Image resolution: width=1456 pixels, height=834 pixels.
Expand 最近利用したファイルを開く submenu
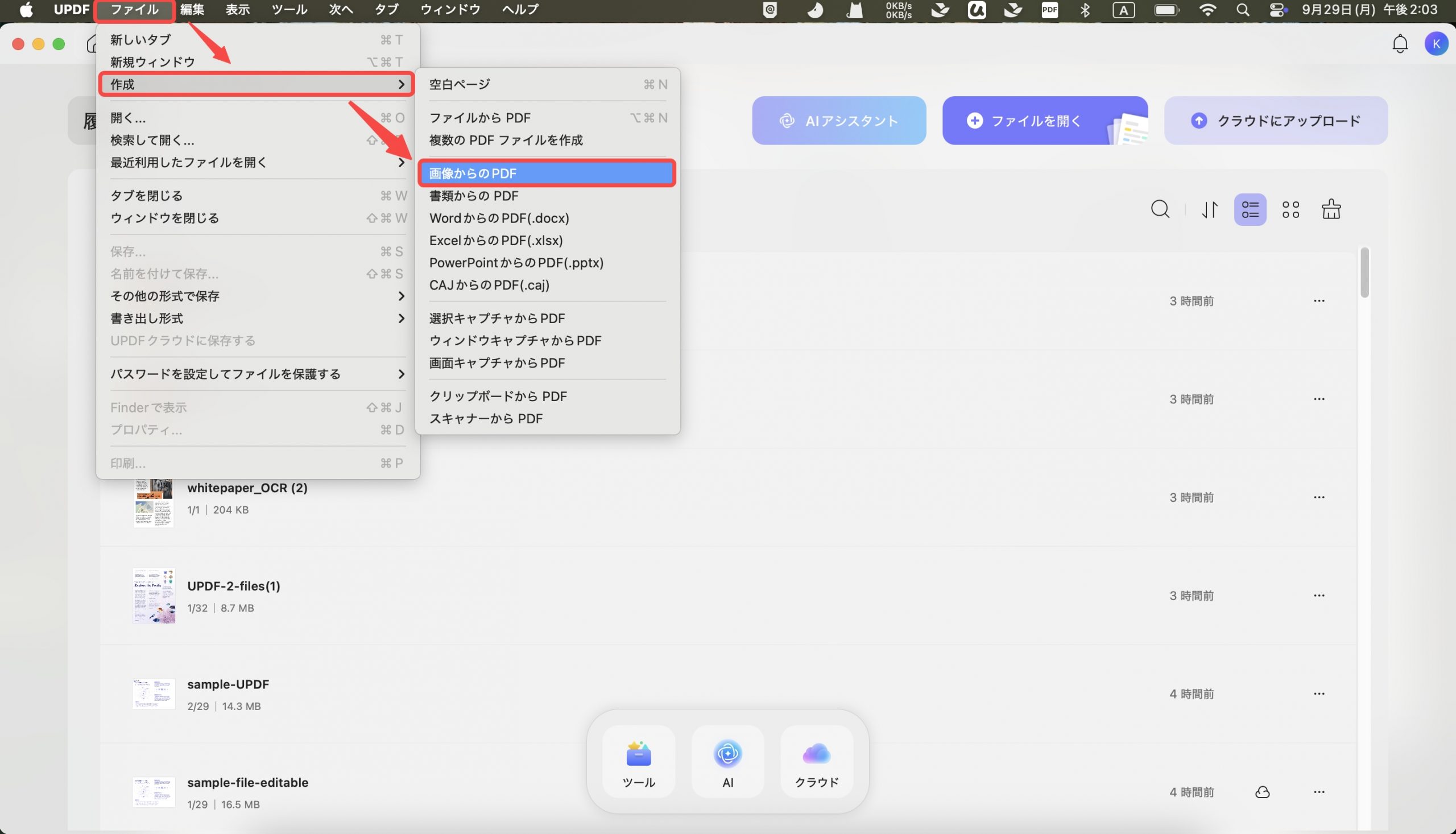tap(257, 162)
